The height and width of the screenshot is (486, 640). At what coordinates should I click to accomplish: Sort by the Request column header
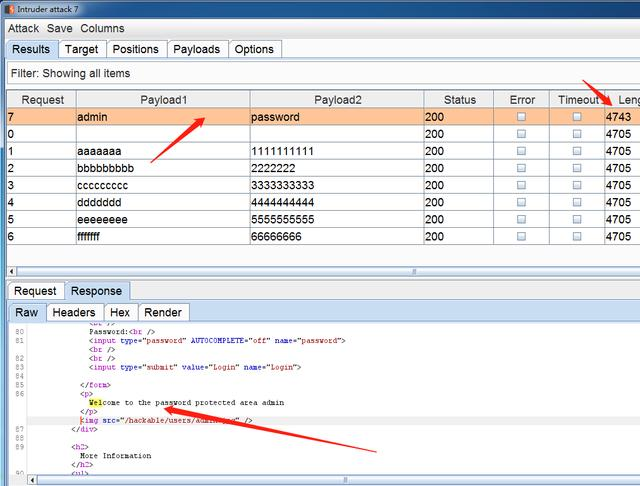click(x=42, y=100)
